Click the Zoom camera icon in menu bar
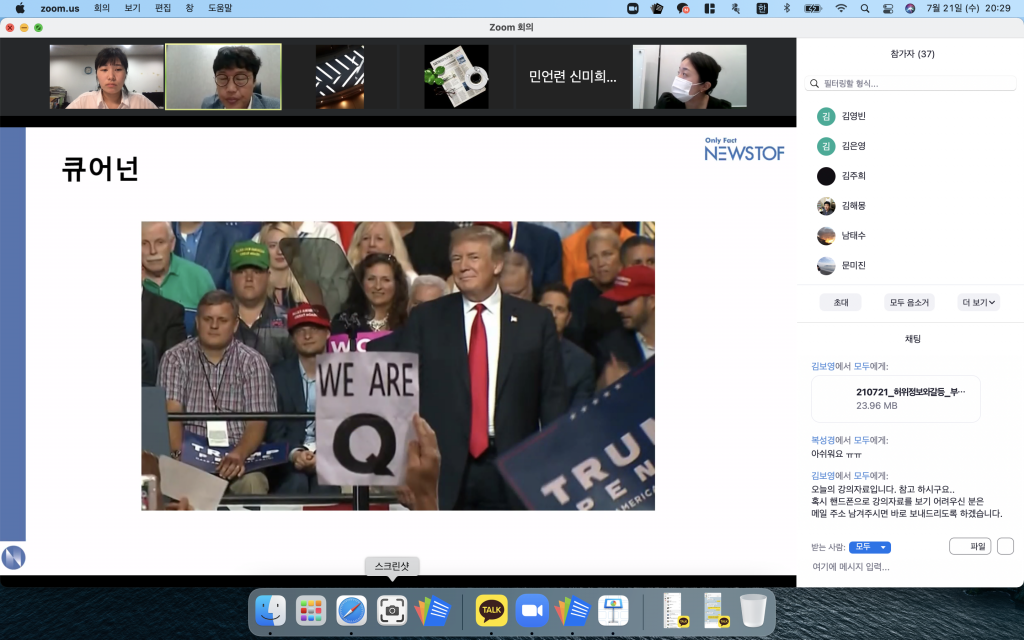1024x640 pixels. point(632,8)
